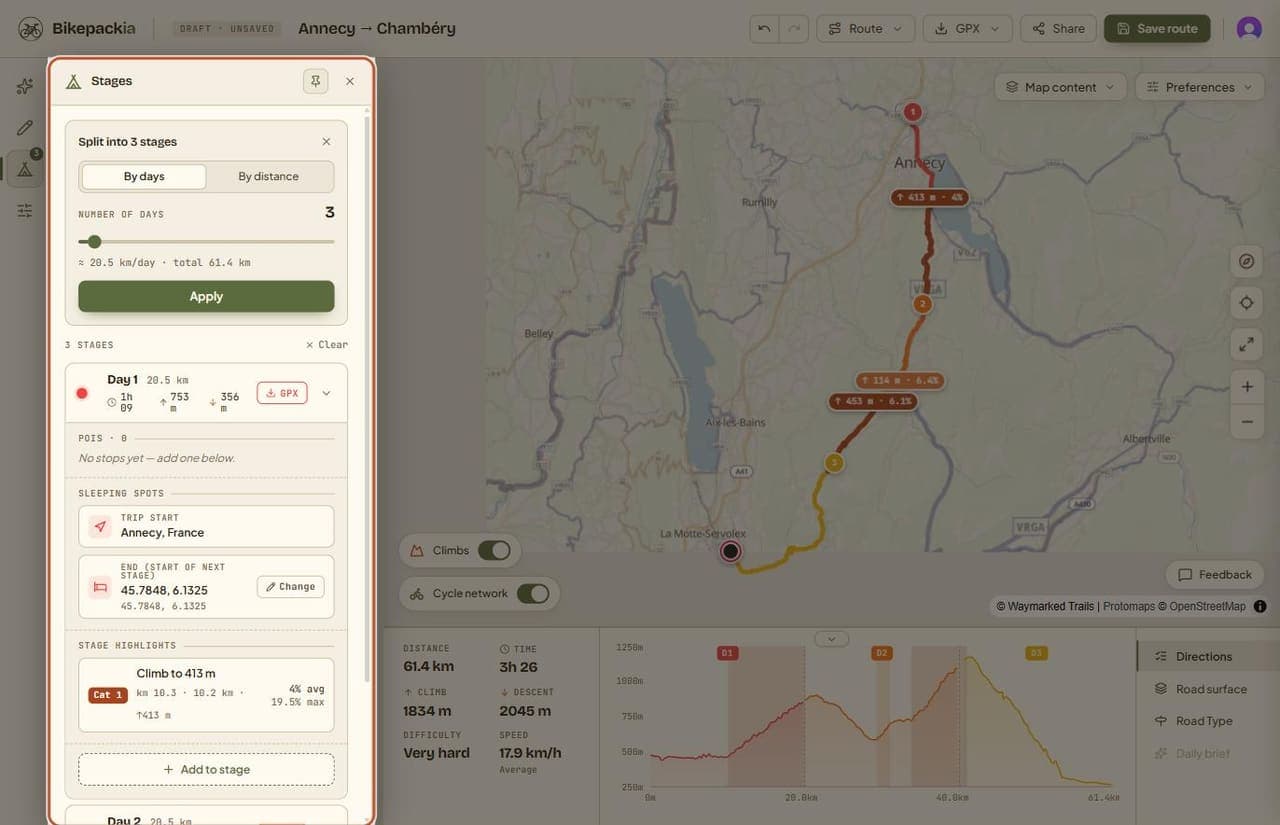Change the Day 1 end sleeping spot
This screenshot has width=1280, height=825.
[x=290, y=587]
